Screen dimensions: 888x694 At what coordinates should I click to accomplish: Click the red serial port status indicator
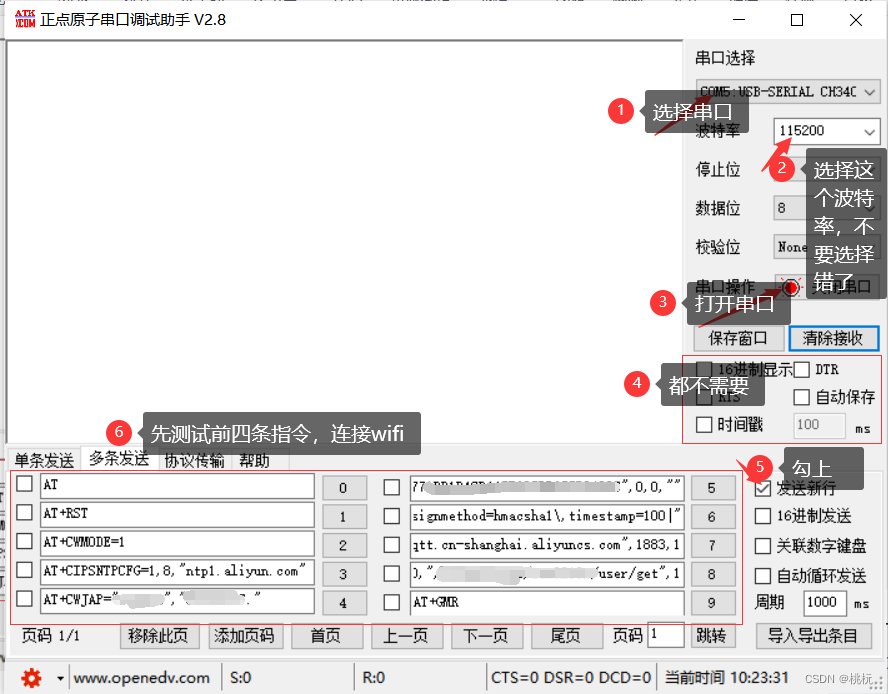click(x=791, y=287)
